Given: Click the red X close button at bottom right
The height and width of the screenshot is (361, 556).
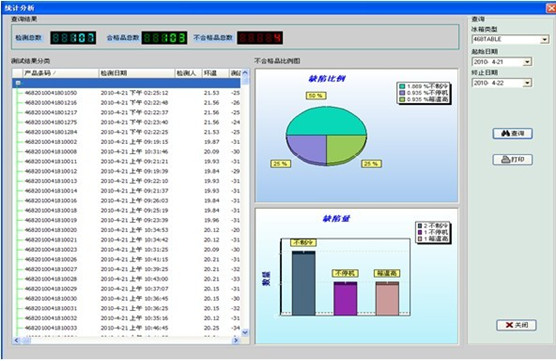Looking at the screenshot, I should (516, 325).
